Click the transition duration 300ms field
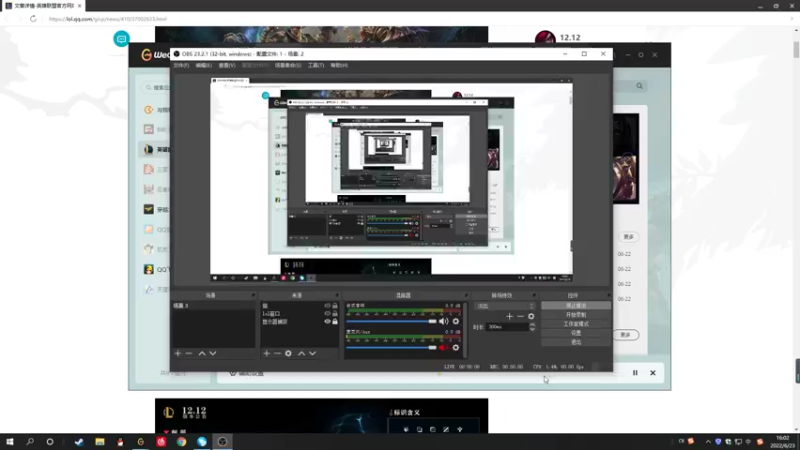 tap(507, 327)
